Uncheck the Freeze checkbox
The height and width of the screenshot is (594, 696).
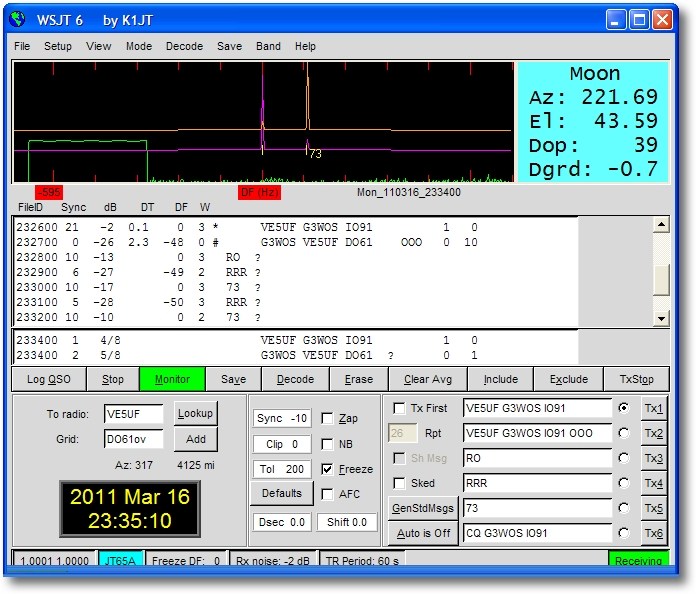(x=328, y=469)
